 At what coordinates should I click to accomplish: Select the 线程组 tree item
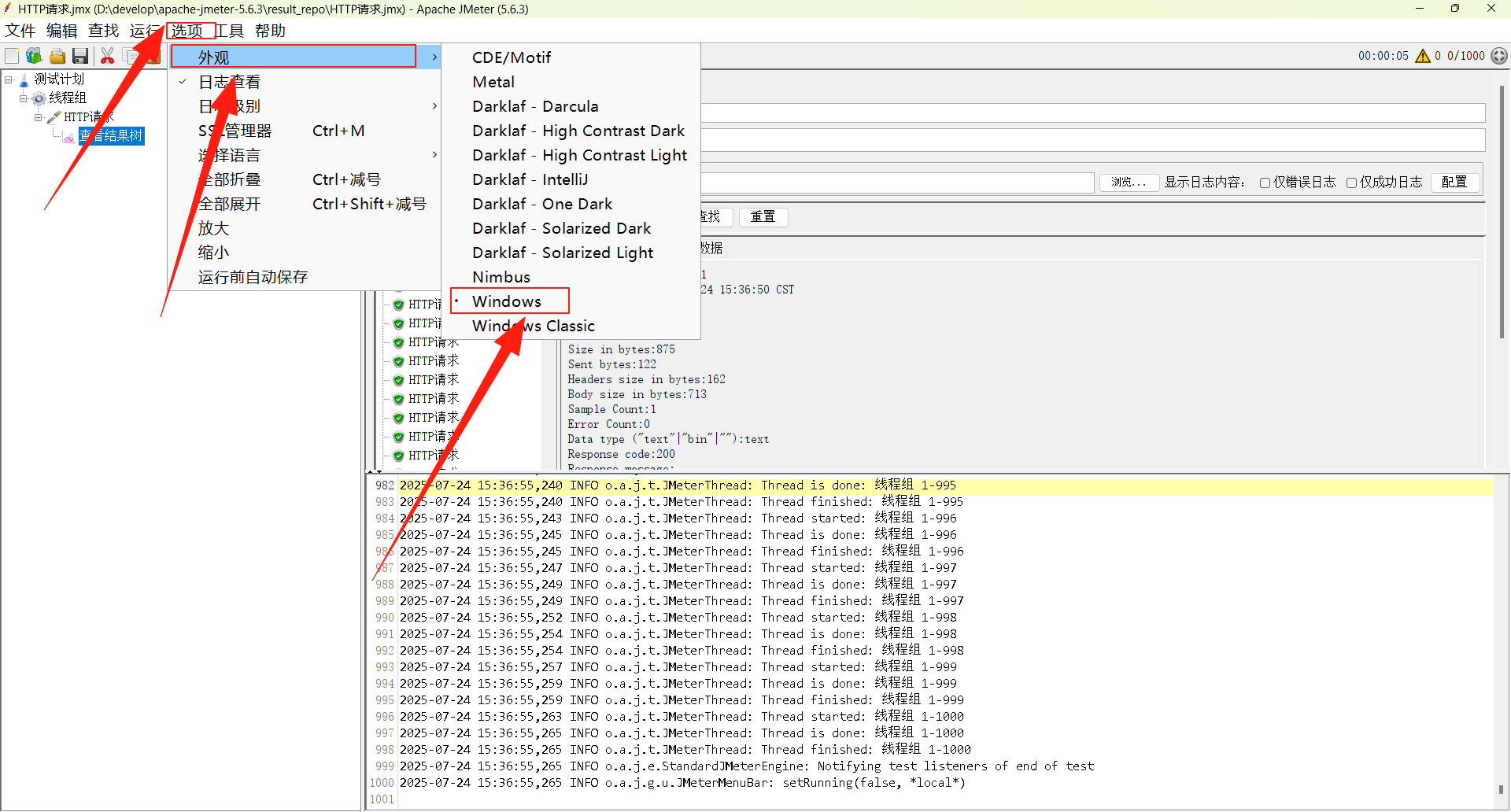(68, 98)
